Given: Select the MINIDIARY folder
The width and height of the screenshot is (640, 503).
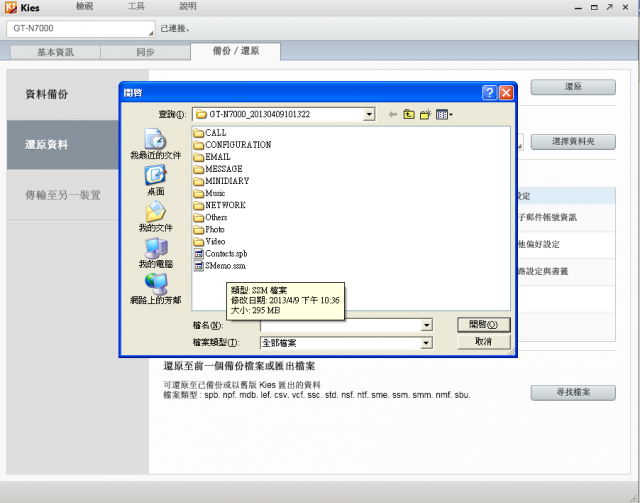Looking at the screenshot, I should (221, 181).
